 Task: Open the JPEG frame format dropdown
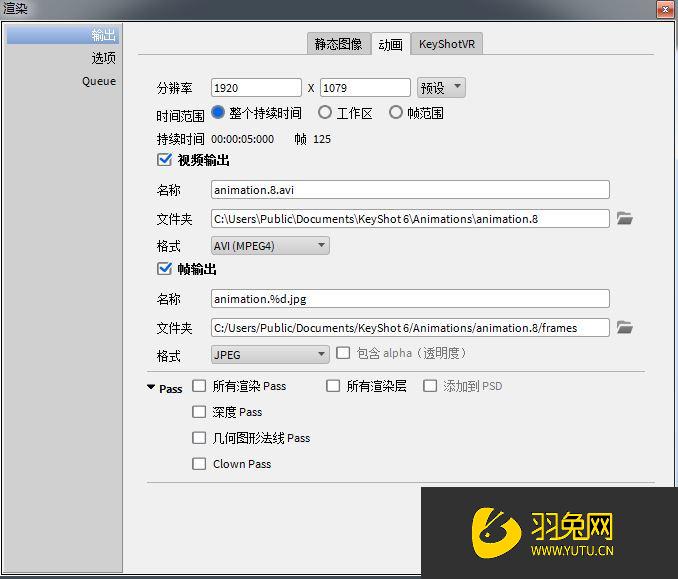pyautogui.click(x=270, y=355)
